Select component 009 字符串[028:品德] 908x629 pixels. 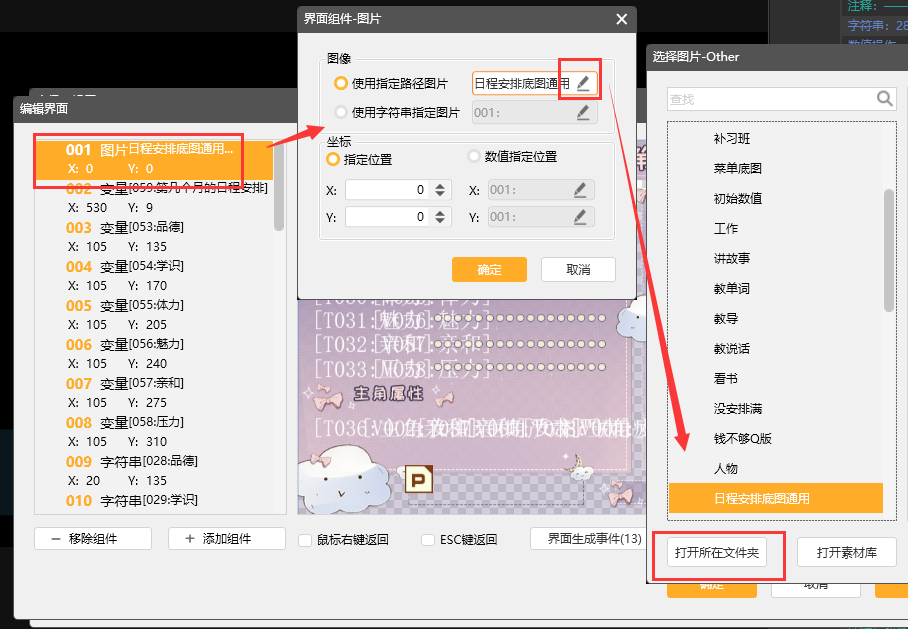pos(153,470)
